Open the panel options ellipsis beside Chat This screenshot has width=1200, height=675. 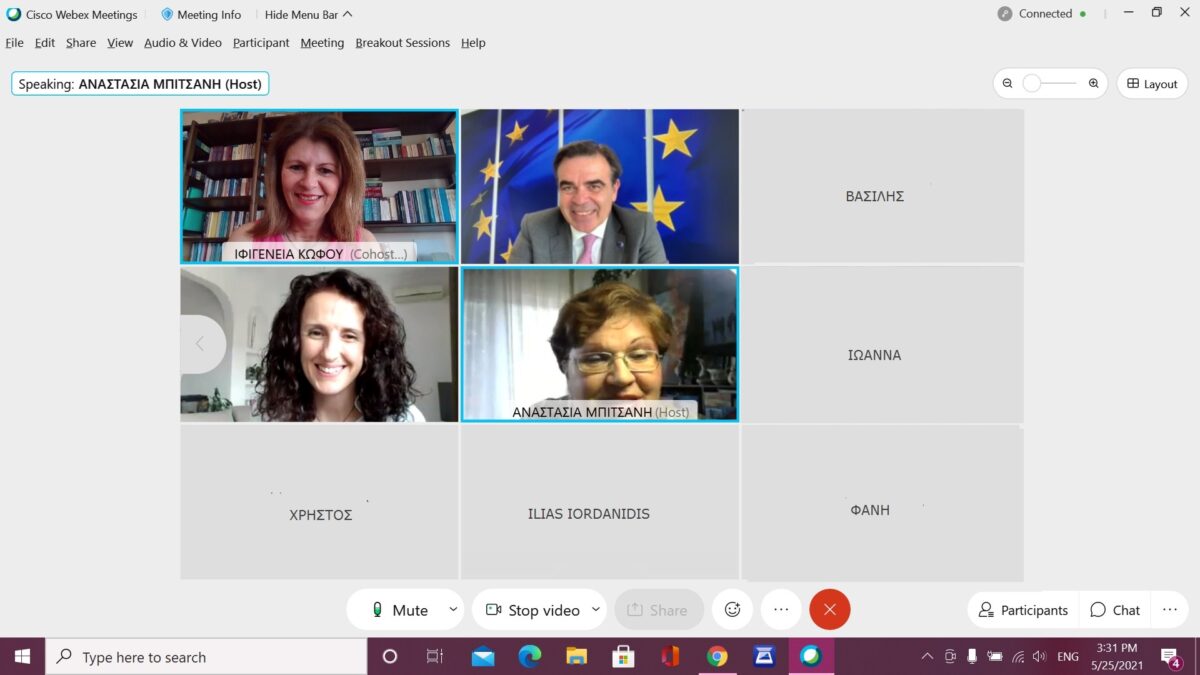pos(1169,609)
